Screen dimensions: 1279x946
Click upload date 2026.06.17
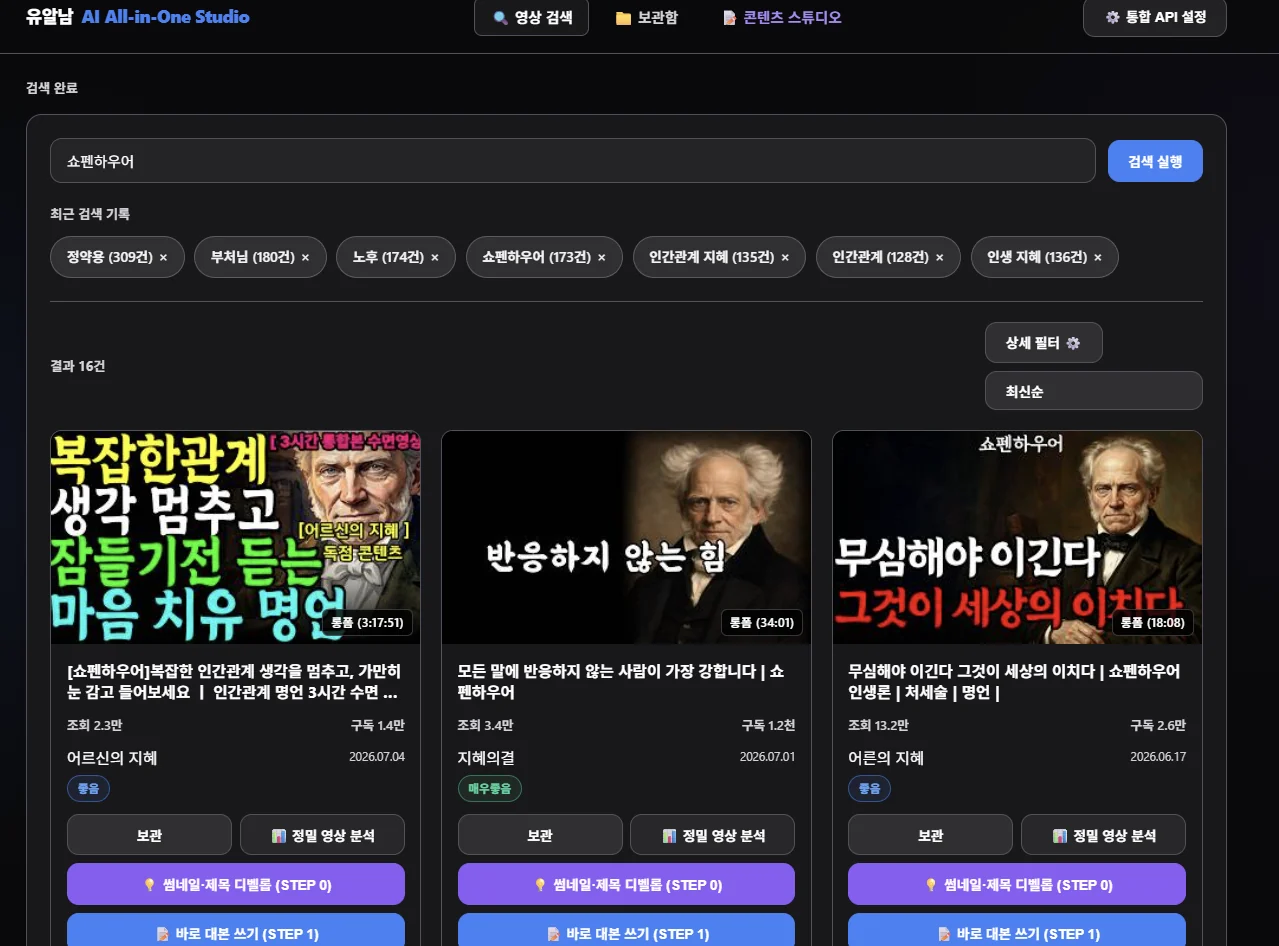pos(1158,757)
